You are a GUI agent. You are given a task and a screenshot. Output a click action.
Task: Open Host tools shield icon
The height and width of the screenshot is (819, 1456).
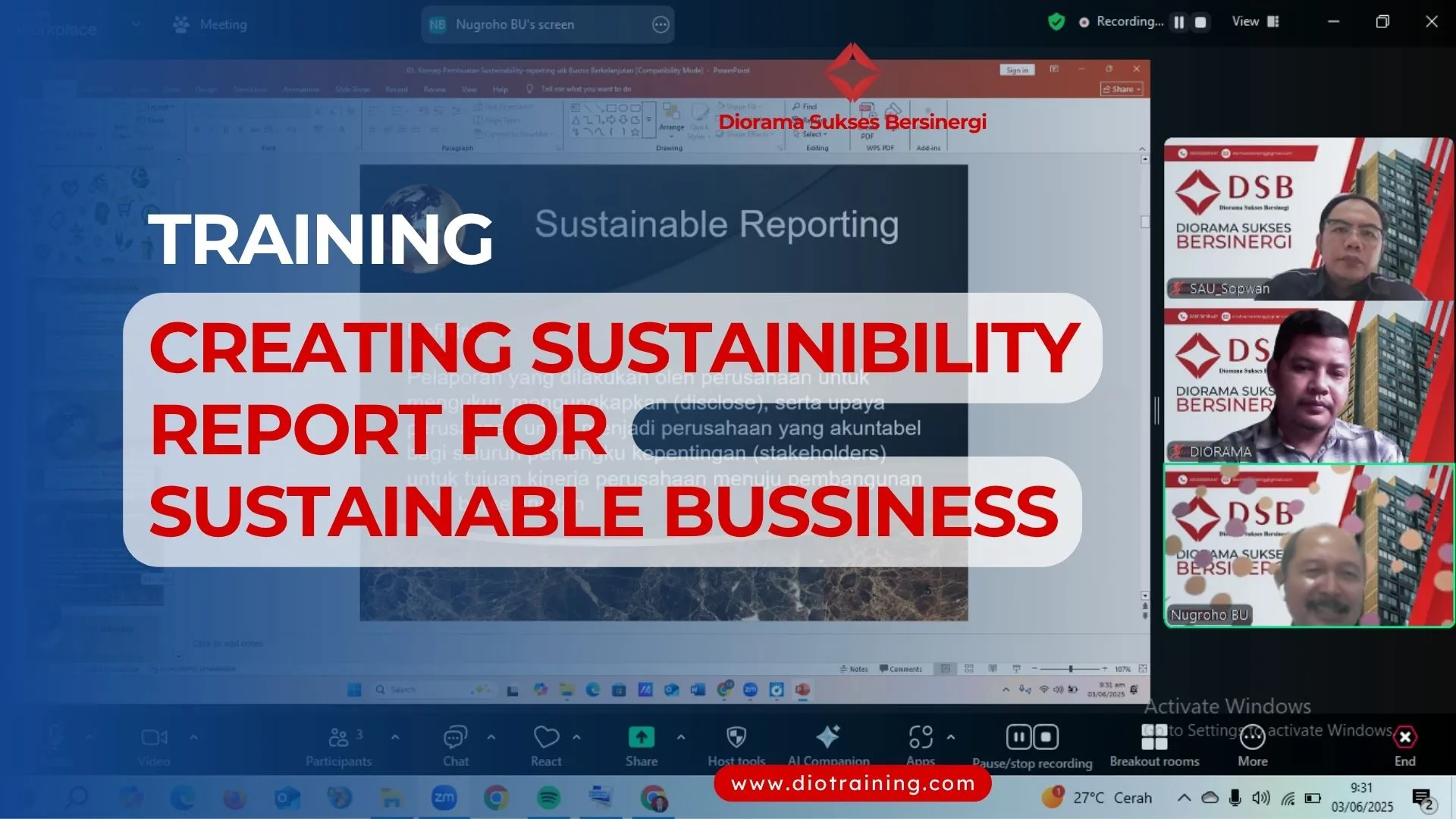pos(736,737)
